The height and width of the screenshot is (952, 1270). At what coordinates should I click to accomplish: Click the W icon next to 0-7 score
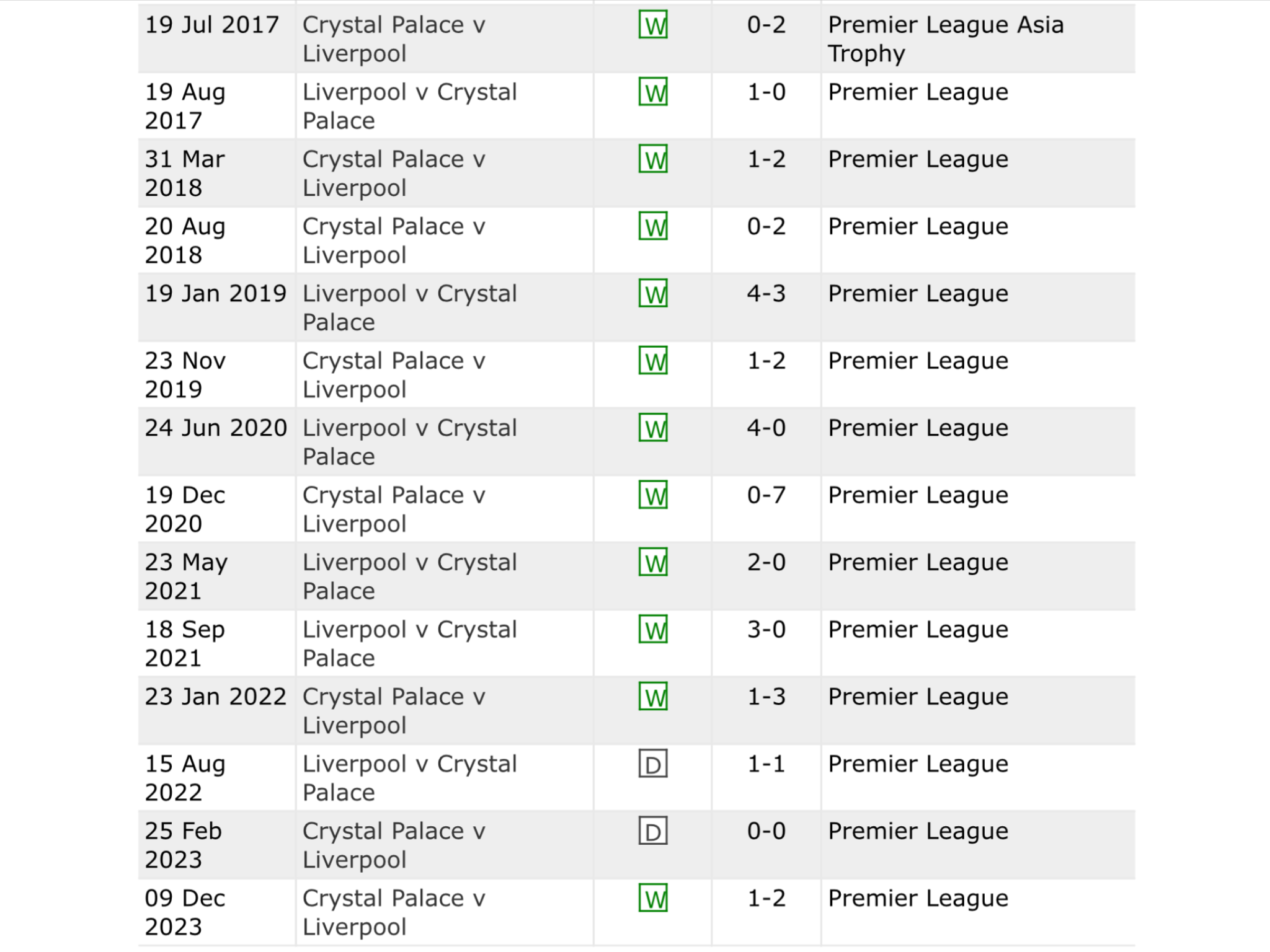653,495
